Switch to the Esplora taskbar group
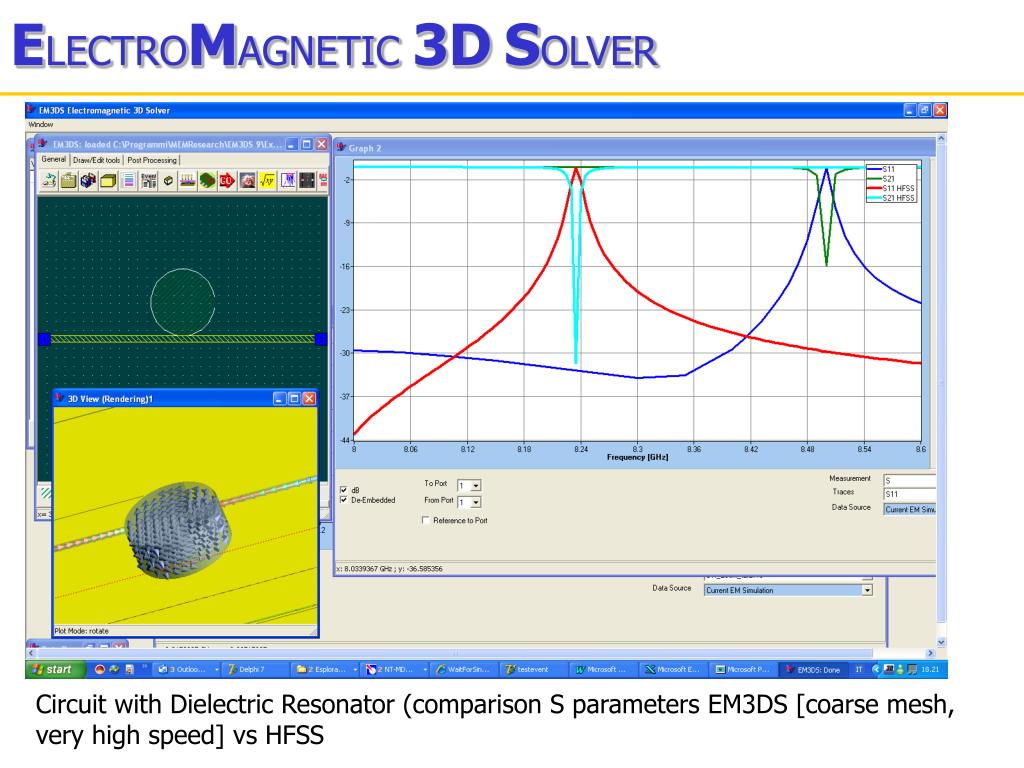The width and height of the screenshot is (1024, 768). click(x=326, y=669)
